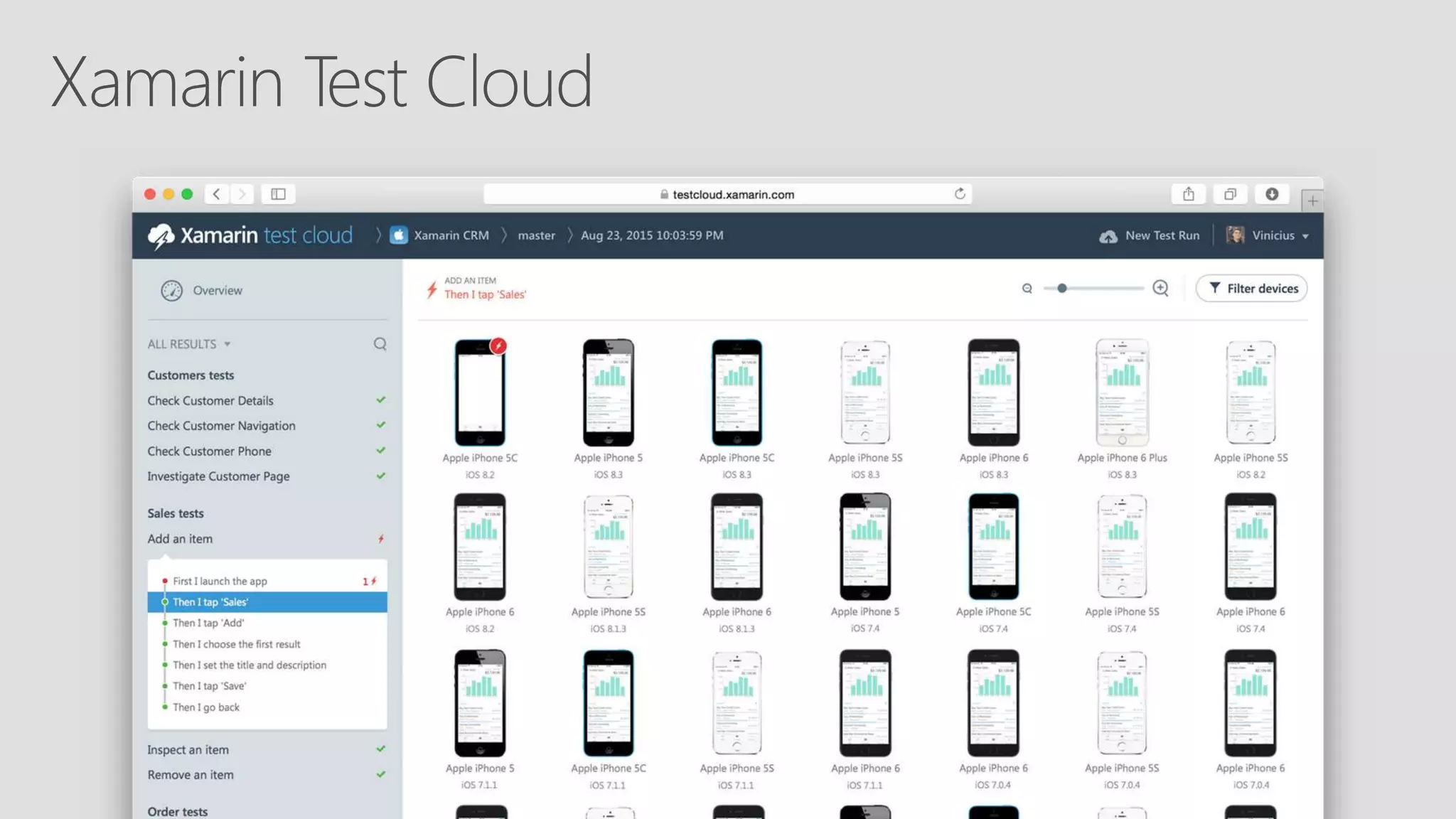
Task: Open Apple iPhone 6 iOS 8.2 screenshot
Action: pyautogui.click(x=480, y=547)
